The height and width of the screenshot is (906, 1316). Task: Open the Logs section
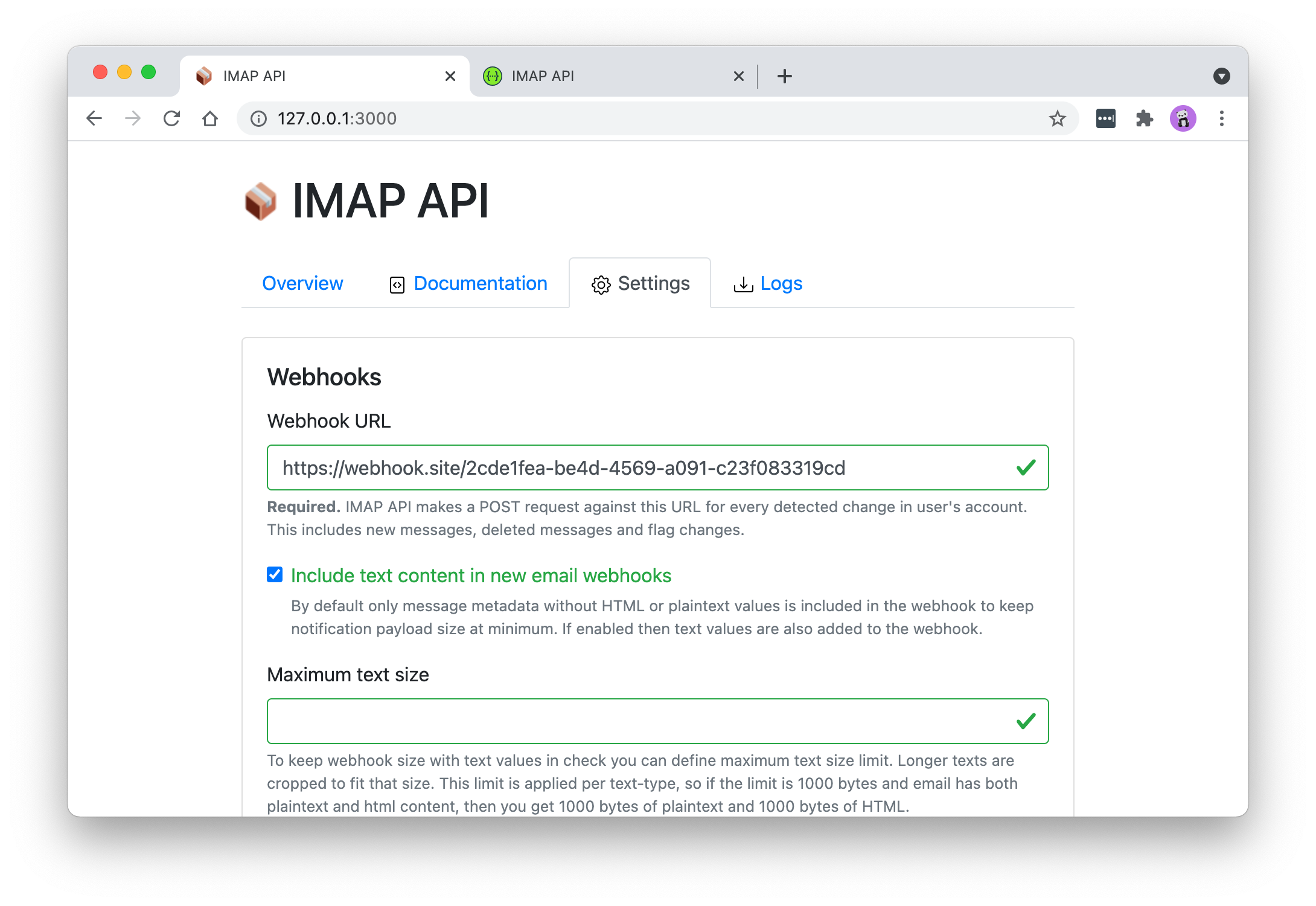(781, 284)
